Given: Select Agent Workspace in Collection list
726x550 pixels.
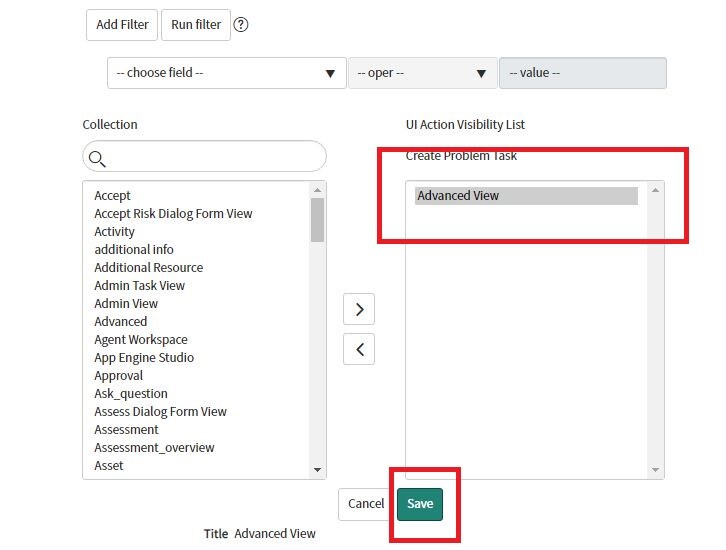Looking at the screenshot, I should (x=141, y=340).
